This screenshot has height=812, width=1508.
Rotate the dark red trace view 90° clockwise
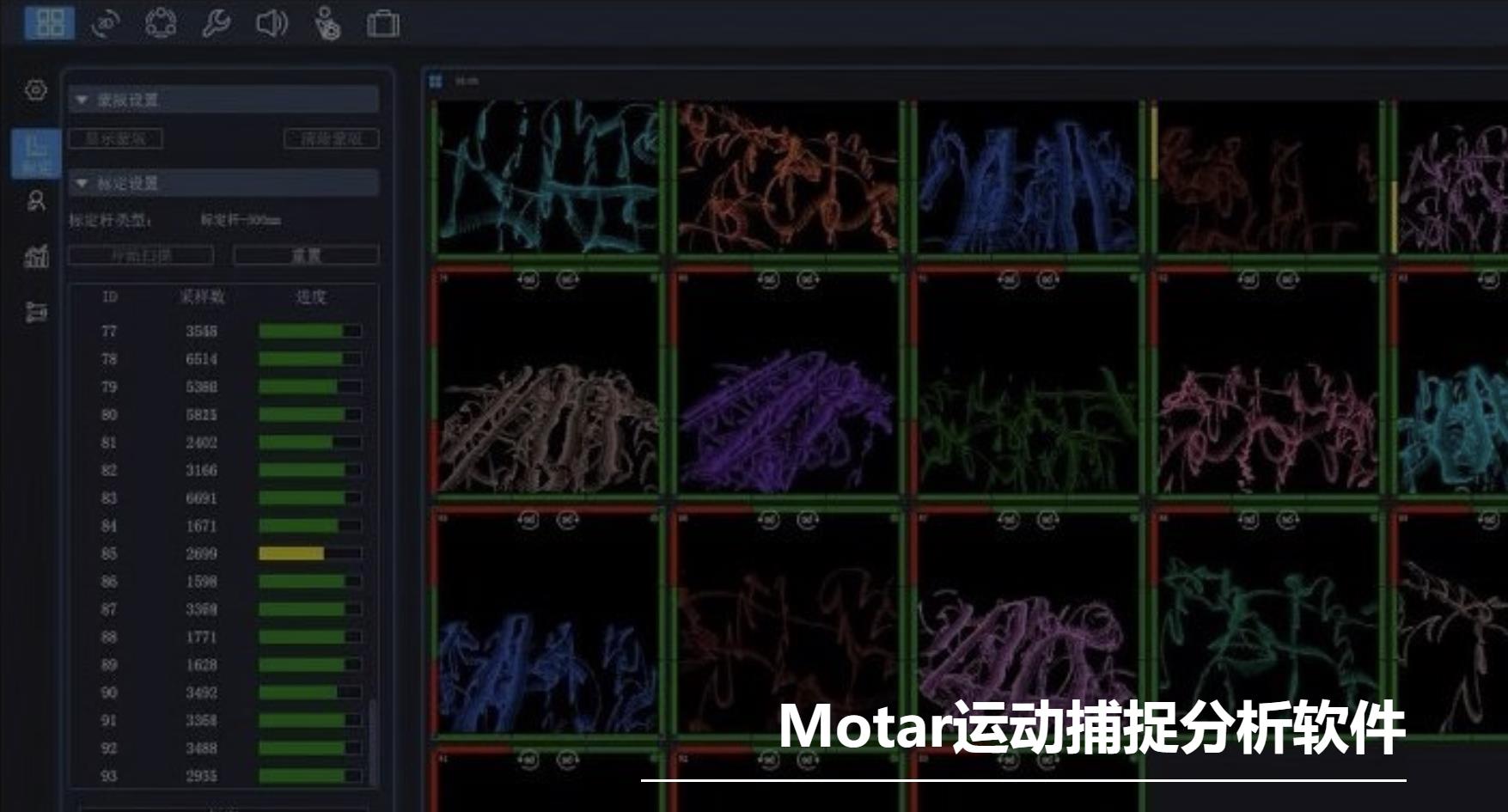click(x=808, y=519)
